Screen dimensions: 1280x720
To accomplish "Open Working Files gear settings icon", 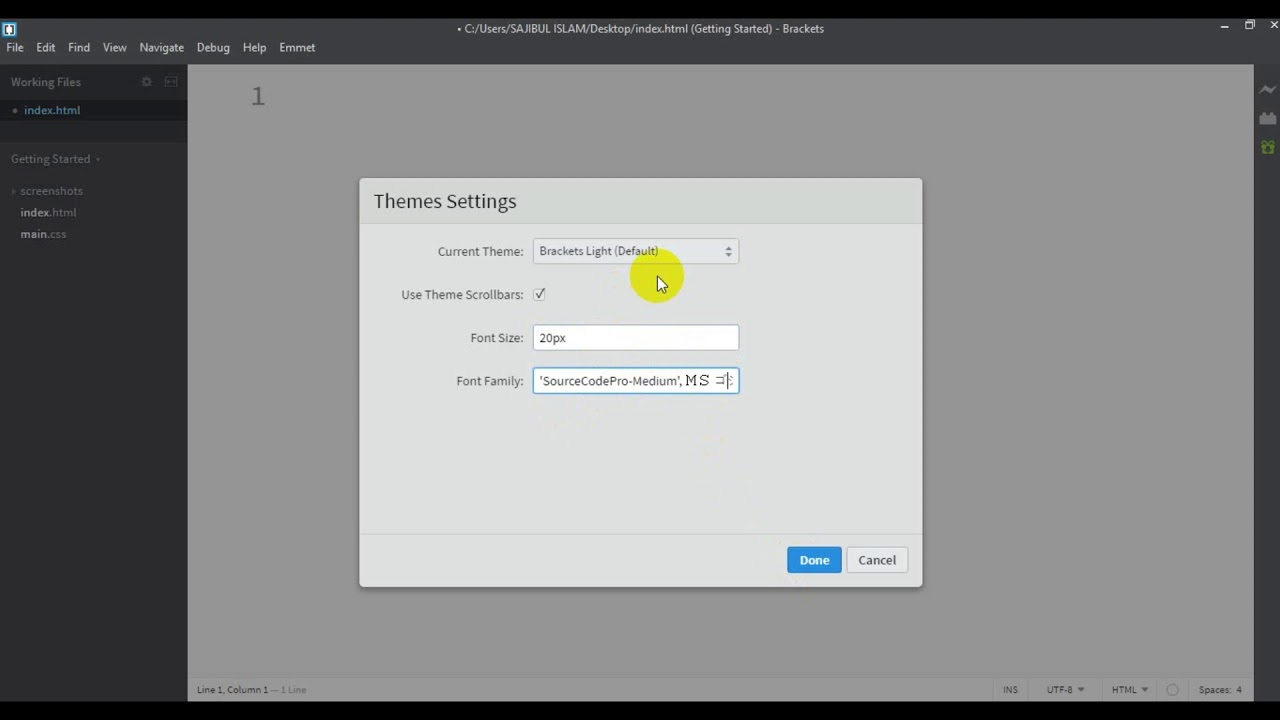I will tap(146, 82).
